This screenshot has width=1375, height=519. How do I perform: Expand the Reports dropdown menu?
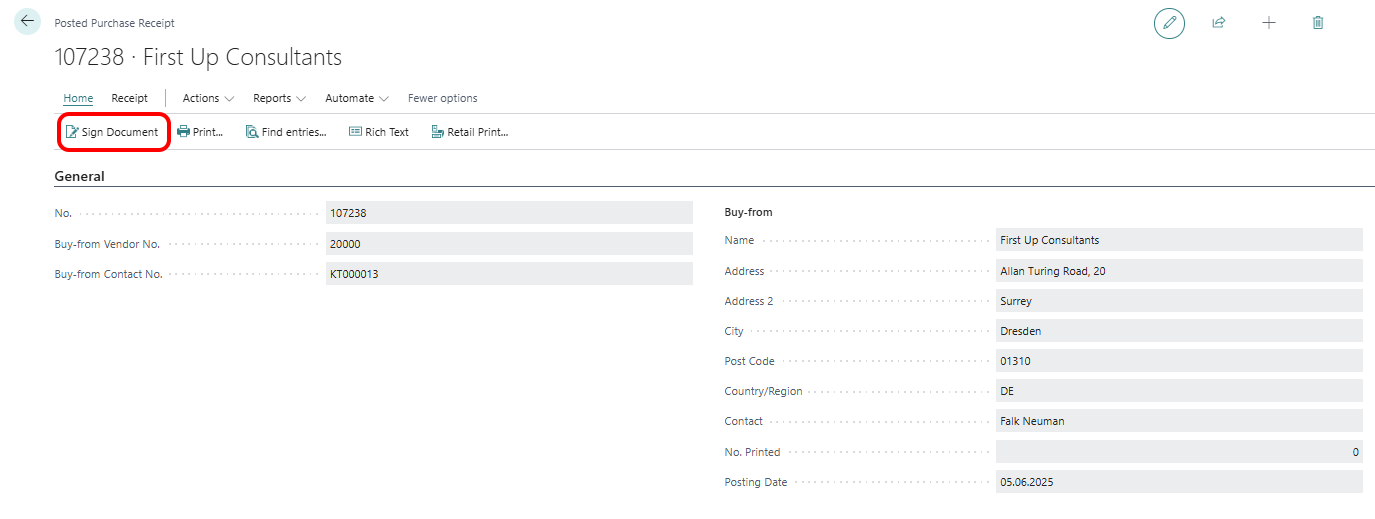(x=279, y=98)
